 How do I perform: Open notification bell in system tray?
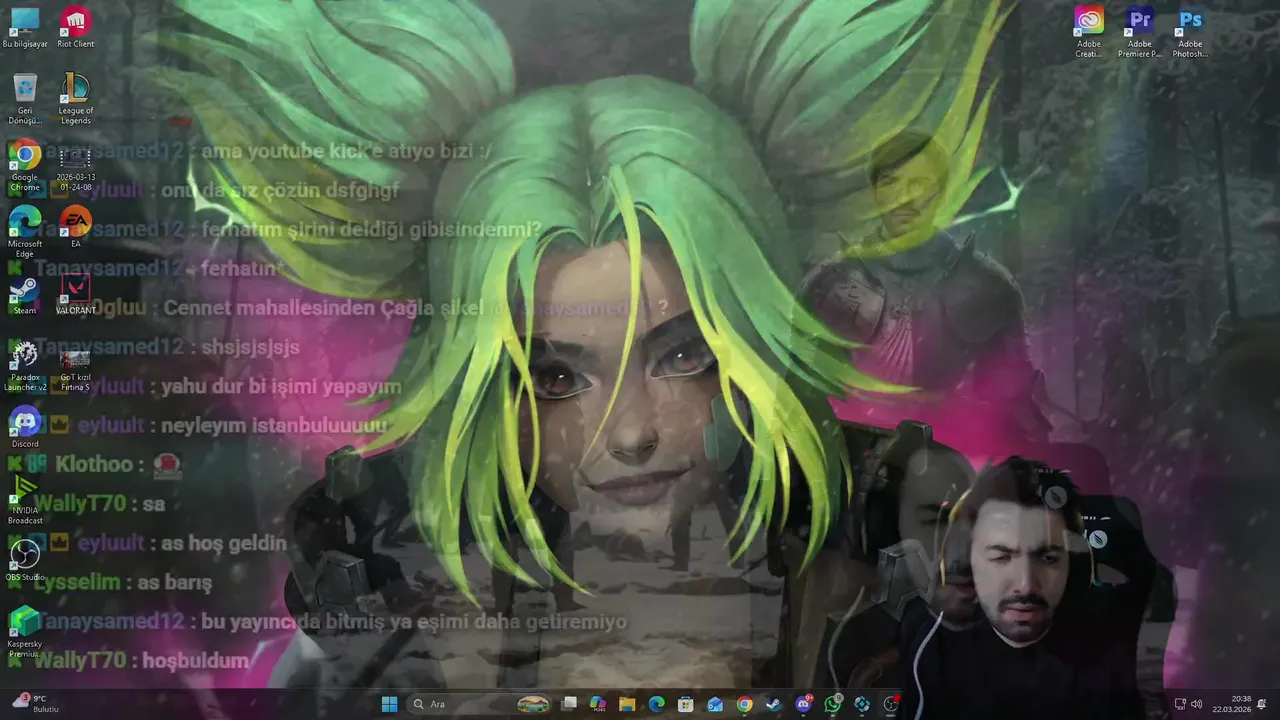coord(1262,704)
